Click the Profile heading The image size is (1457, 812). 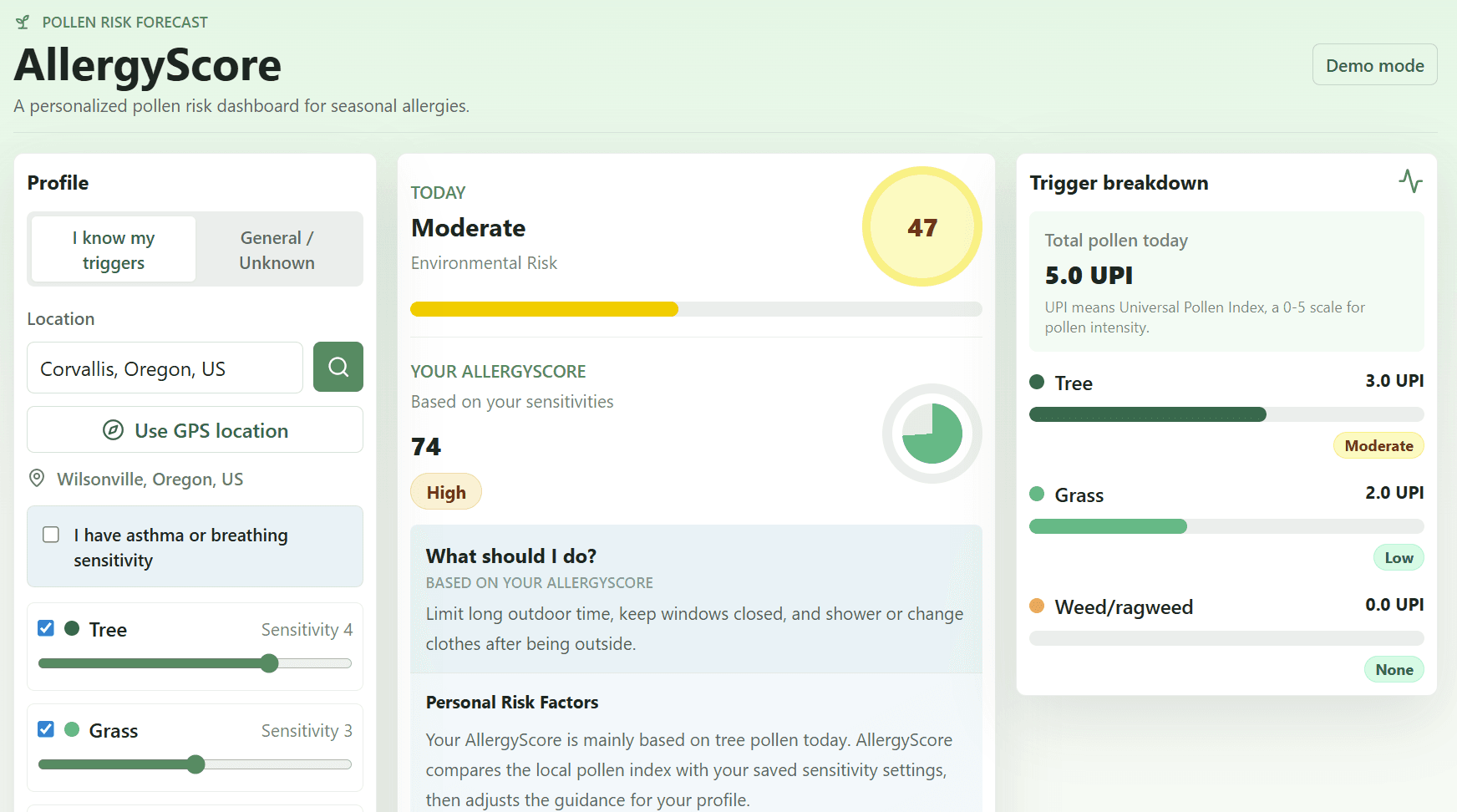[58, 183]
